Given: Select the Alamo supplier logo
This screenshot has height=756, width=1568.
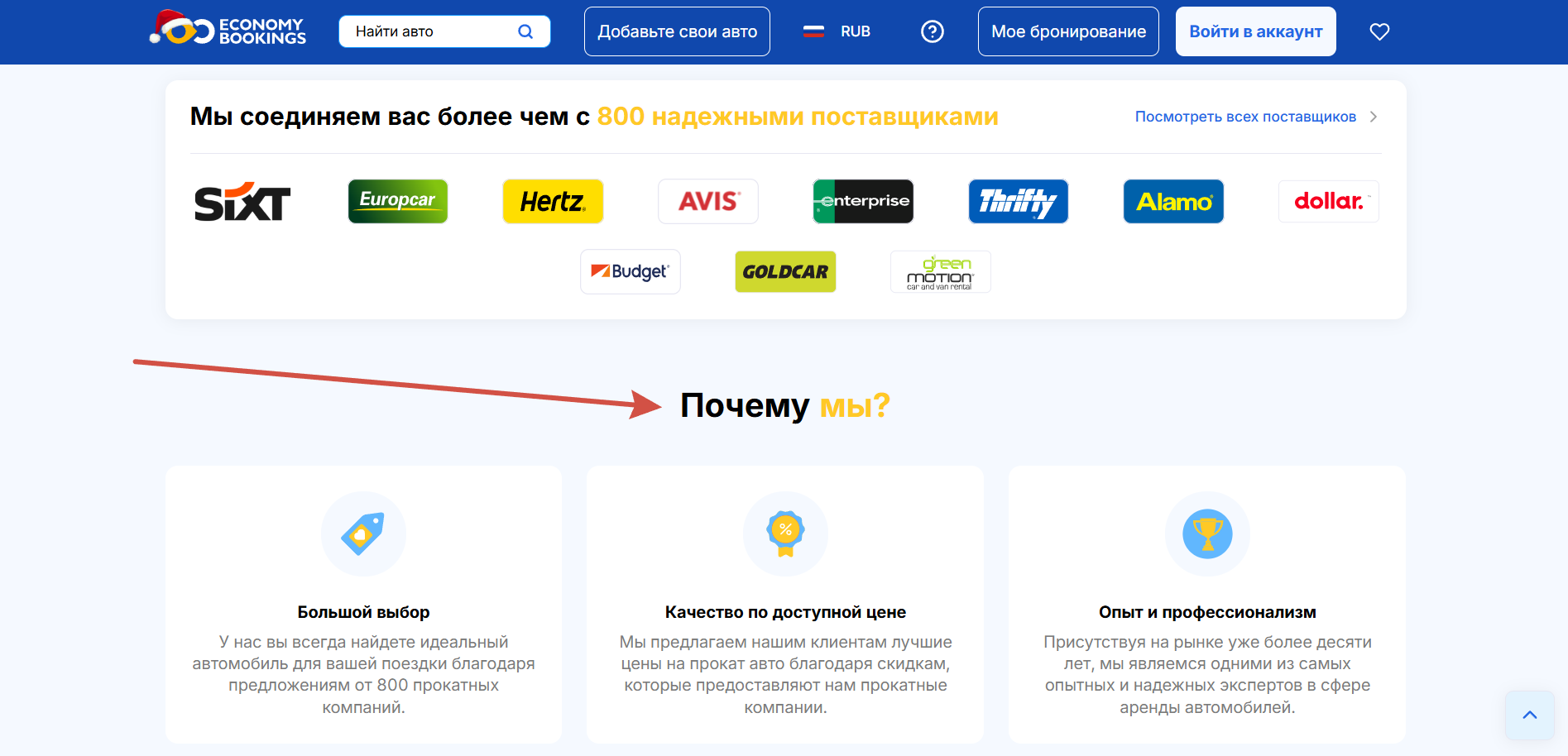Looking at the screenshot, I should pyautogui.click(x=1173, y=201).
